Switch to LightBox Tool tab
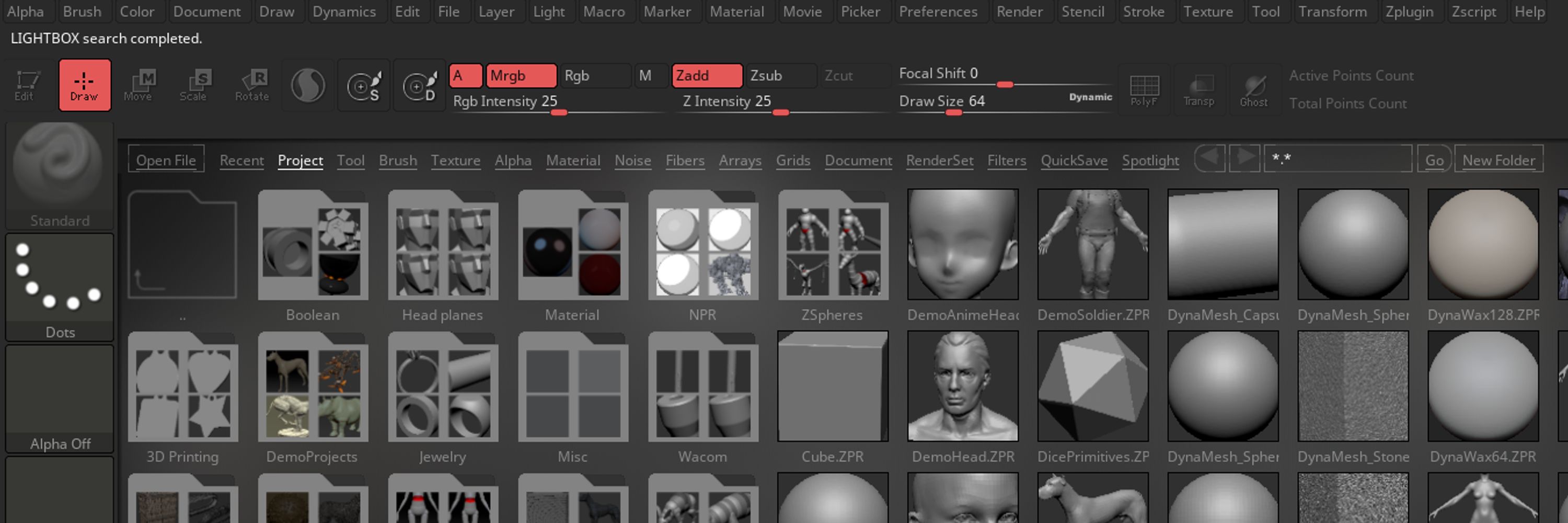This screenshot has width=1568, height=523. click(x=351, y=160)
